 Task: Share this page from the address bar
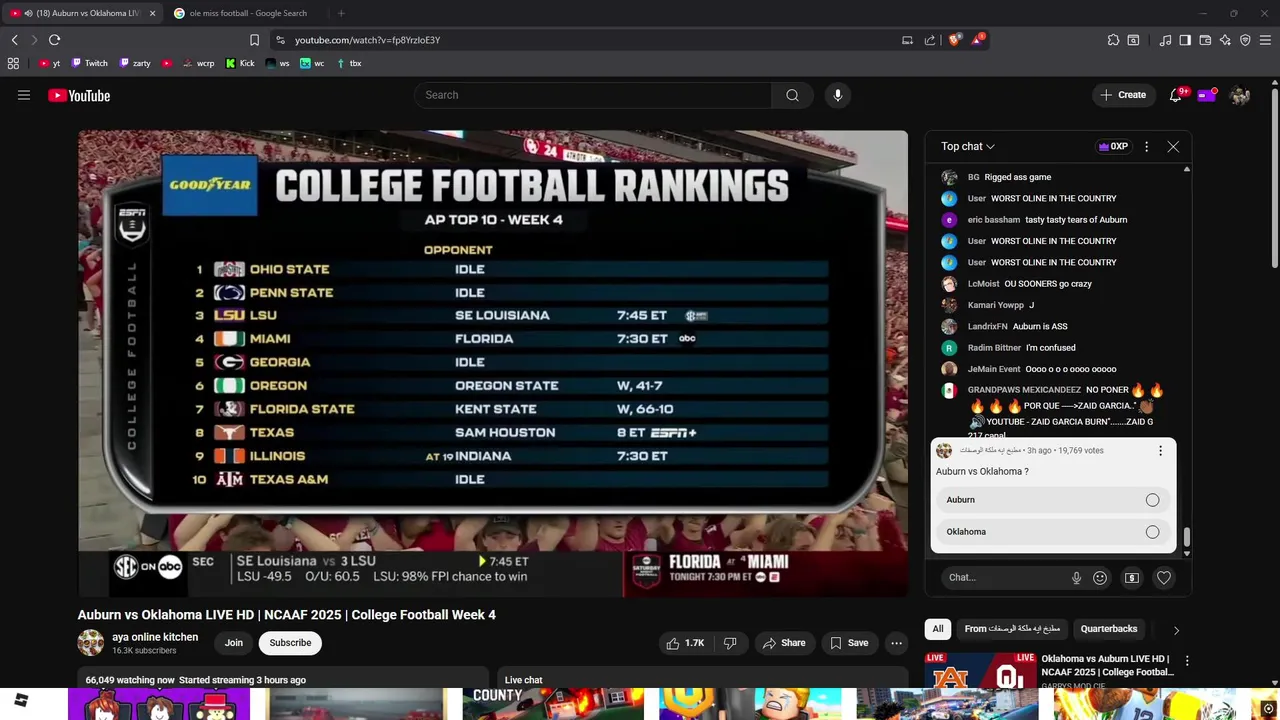[930, 40]
